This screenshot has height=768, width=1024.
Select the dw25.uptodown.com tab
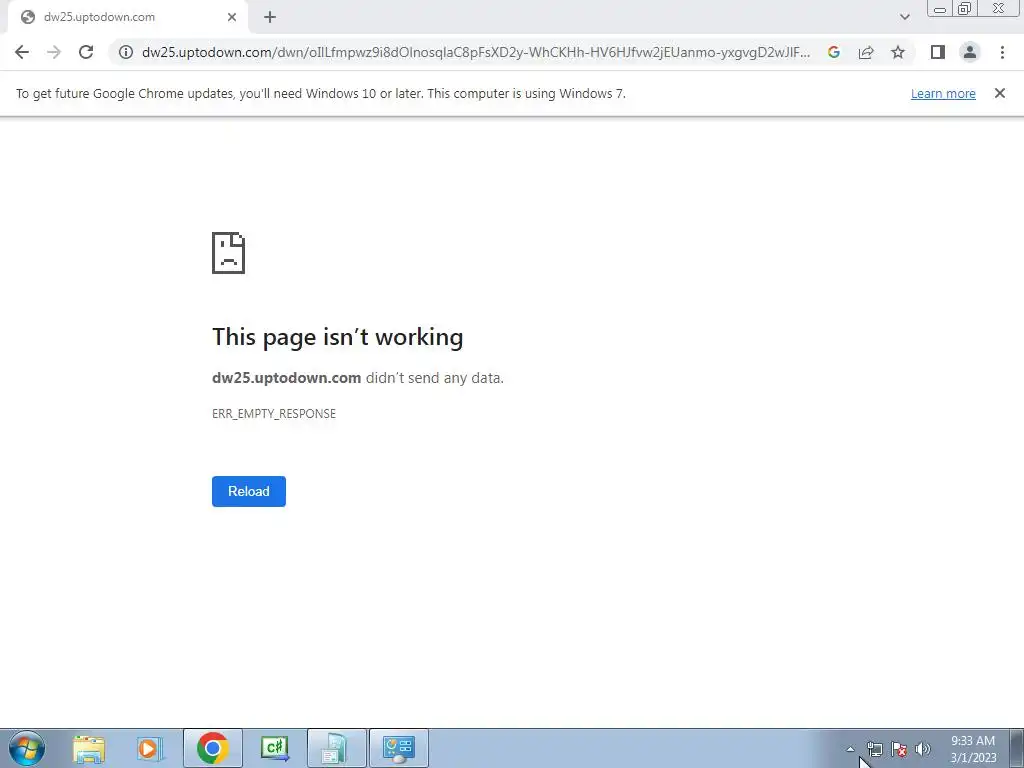point(128,18)
